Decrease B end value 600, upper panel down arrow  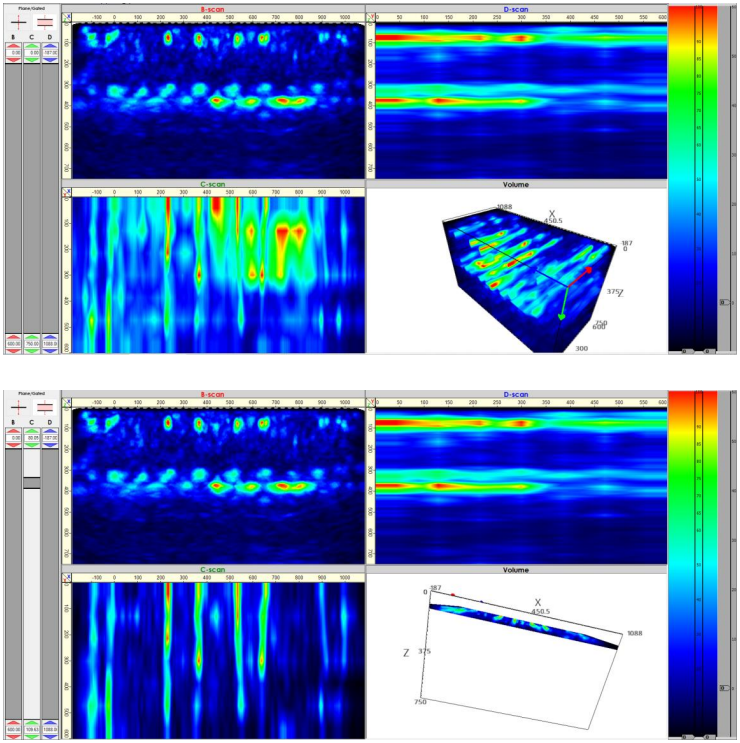pos(13,351)
